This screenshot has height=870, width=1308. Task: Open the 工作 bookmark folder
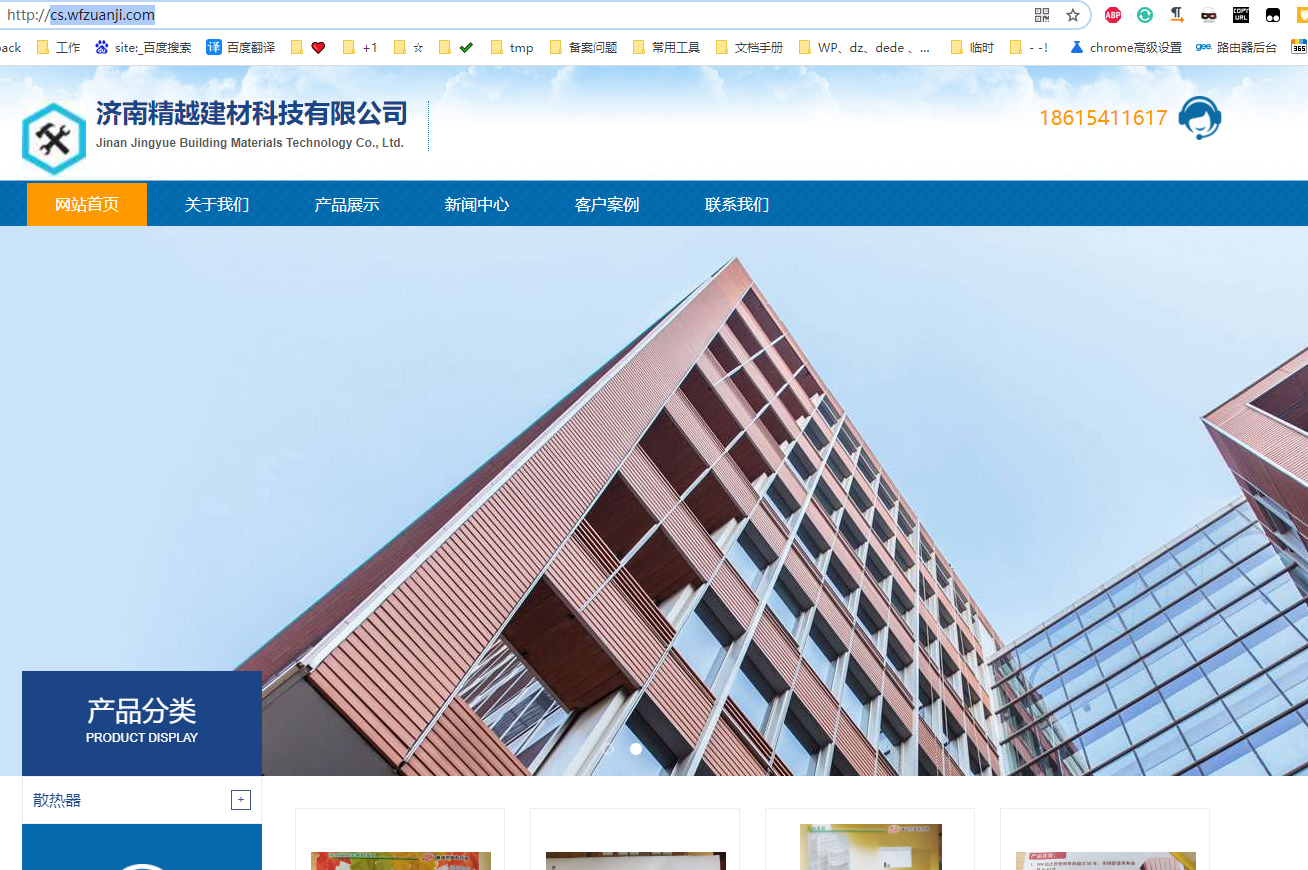pyautogui.click(x=59, y=47)
